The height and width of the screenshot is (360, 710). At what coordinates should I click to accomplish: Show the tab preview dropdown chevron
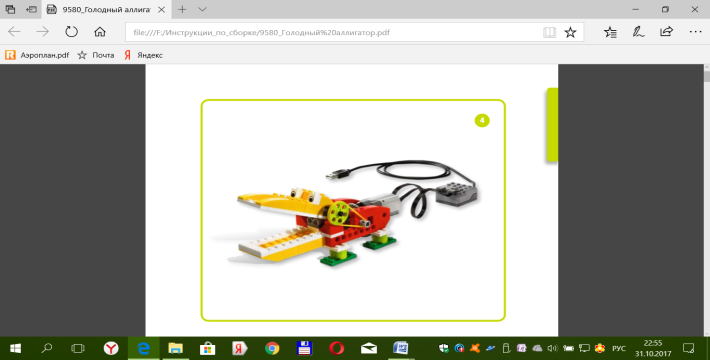202,10
